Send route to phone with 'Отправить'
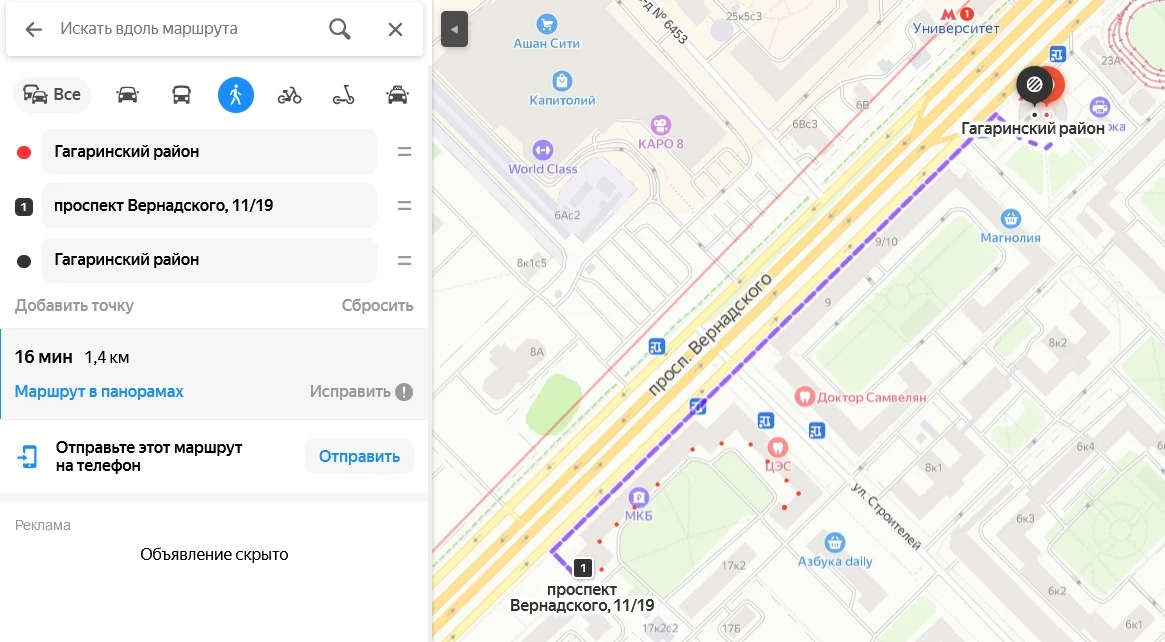Screen dimensions: 1165x642 click(359, 456)
